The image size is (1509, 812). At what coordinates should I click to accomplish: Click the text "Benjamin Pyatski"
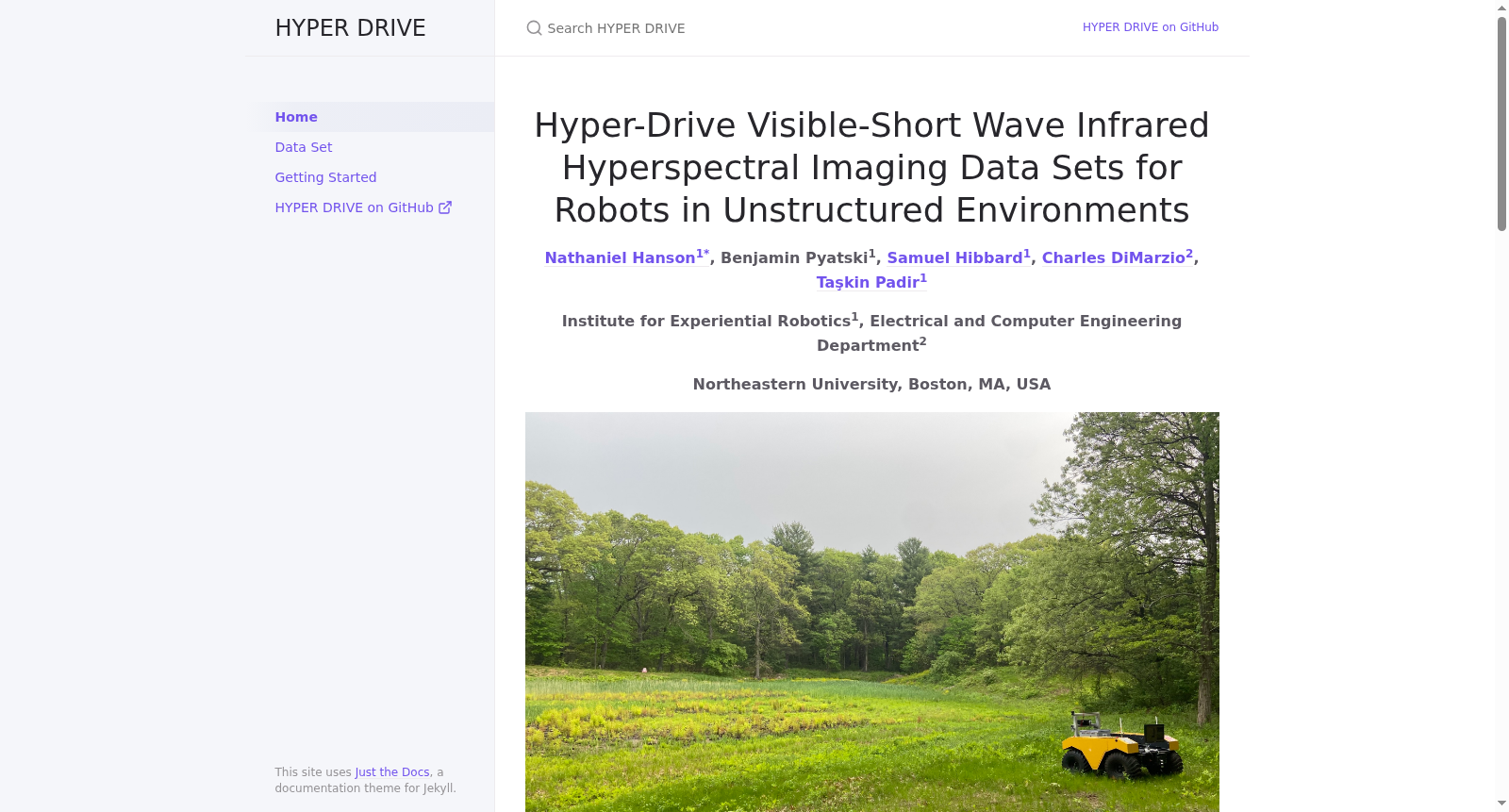pyautogui.click(x=794, y=257)
